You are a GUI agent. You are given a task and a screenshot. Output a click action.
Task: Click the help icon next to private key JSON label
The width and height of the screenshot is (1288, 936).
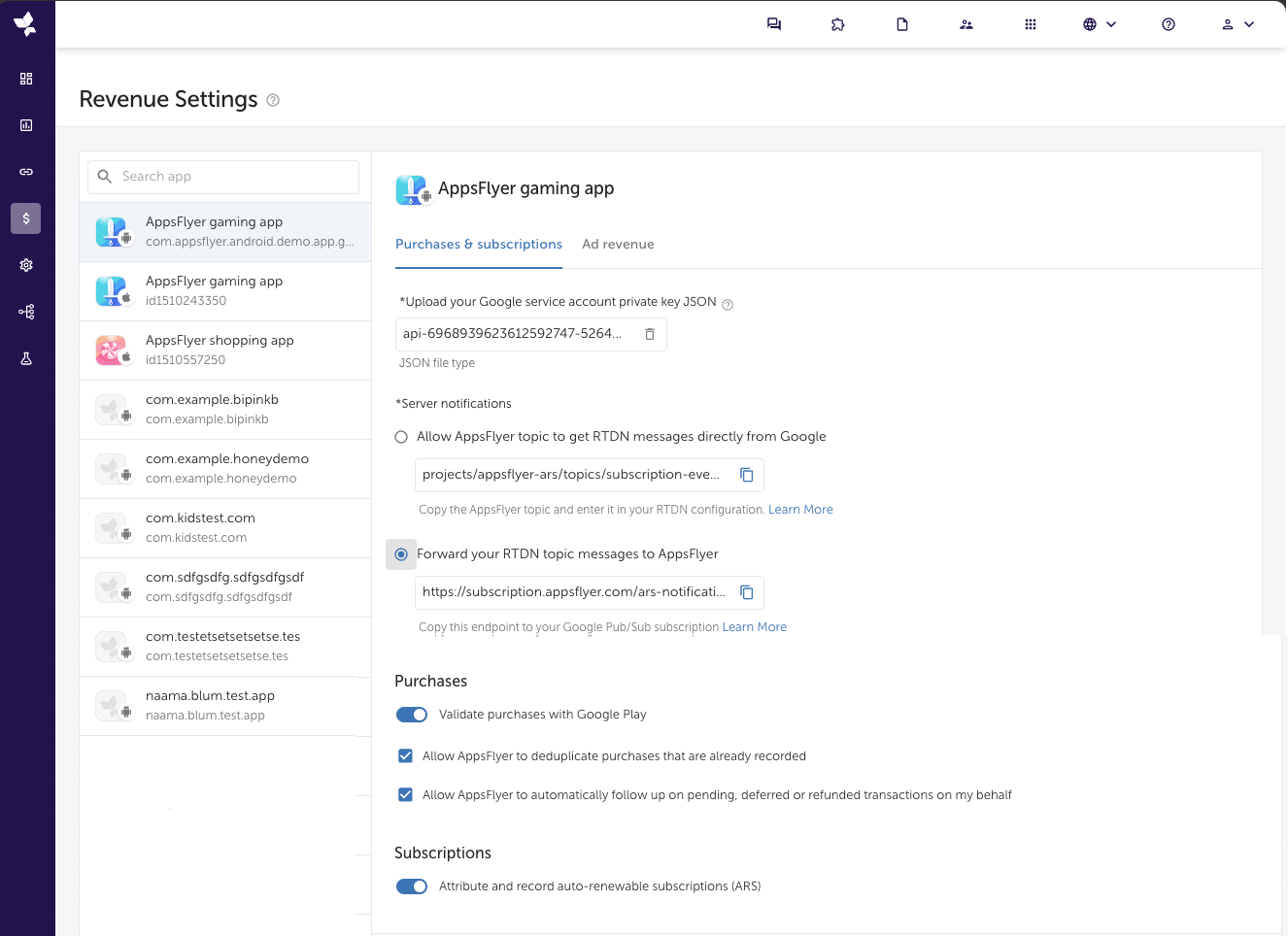click(x=728, y=304)
